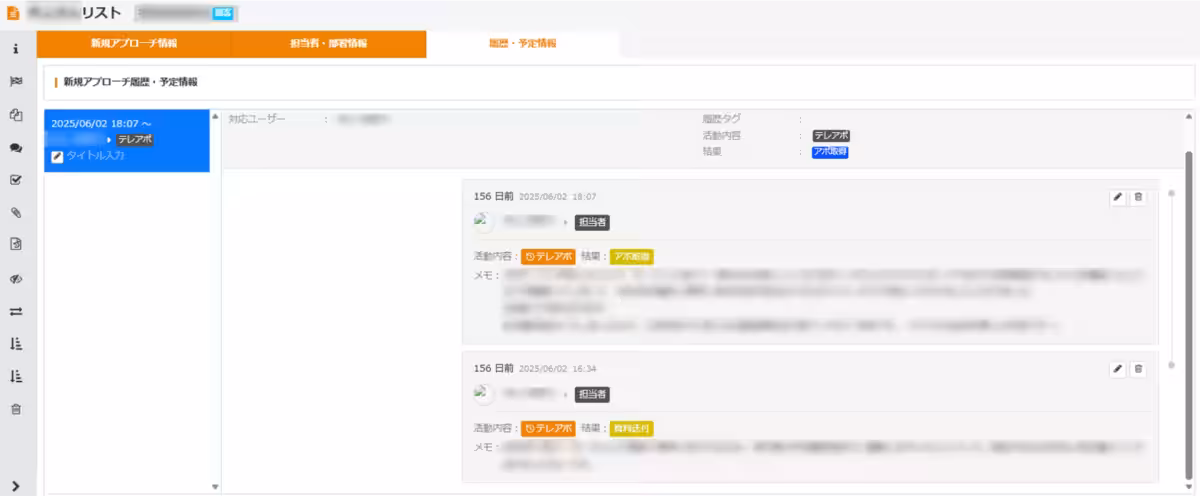Screen dimensions: 1200x496
Task: Click the copy documents sidebar icon
Action: click(15, 114)
